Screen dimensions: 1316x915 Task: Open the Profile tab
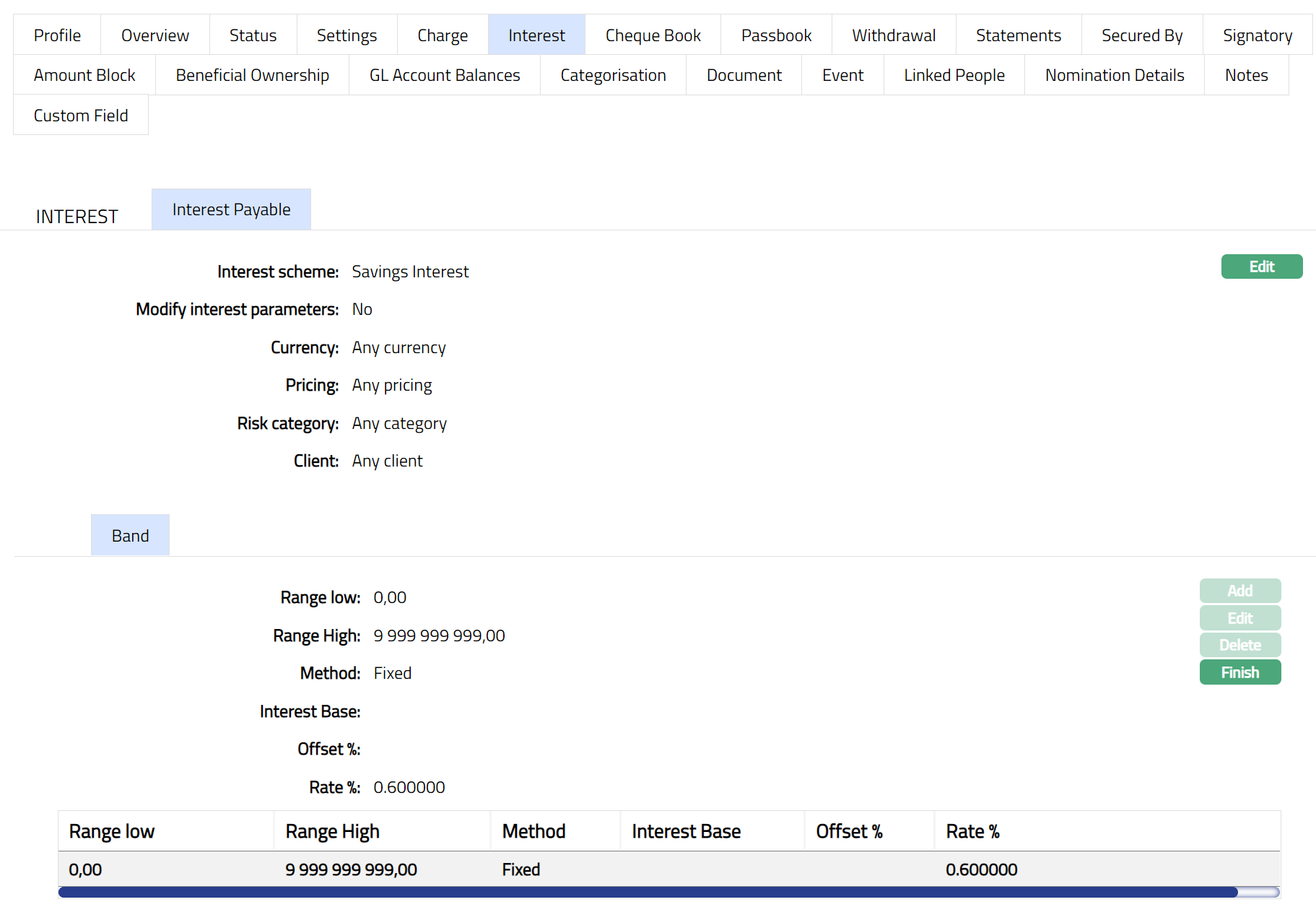click(x=57, y=35)
